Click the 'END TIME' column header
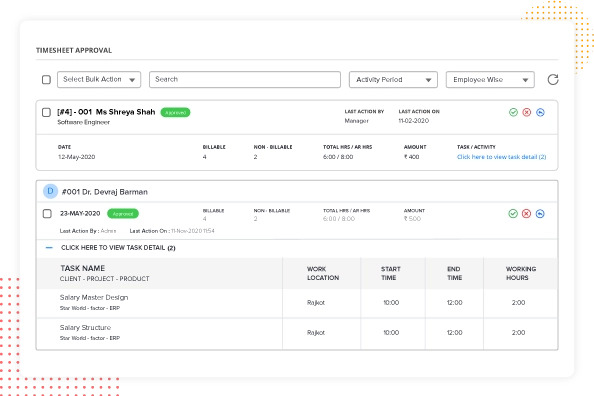This screenshot has width=594, height=396. [454, 273]
